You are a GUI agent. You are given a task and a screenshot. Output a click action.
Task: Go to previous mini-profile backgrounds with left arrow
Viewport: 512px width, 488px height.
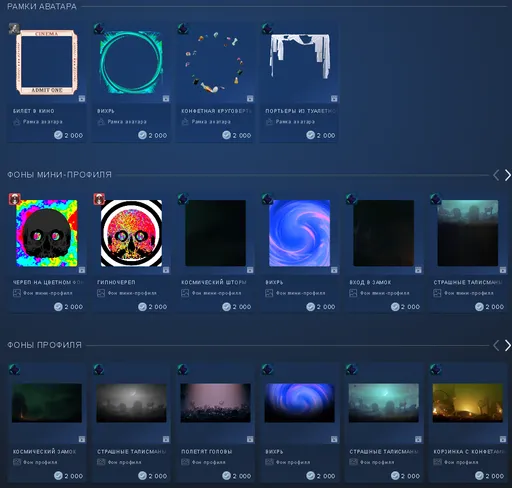tap(496, 175)
